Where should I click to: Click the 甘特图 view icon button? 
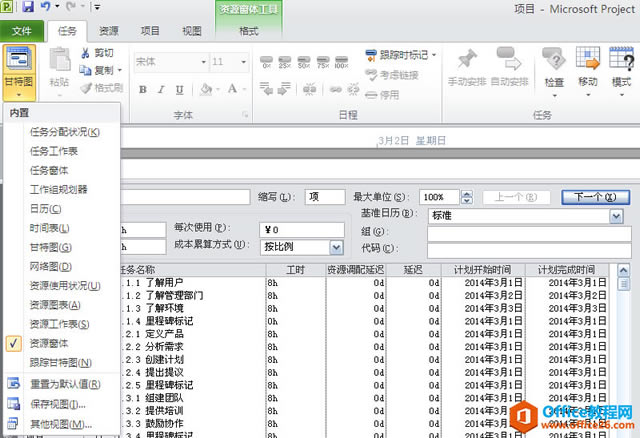click(x=19, y=61)
